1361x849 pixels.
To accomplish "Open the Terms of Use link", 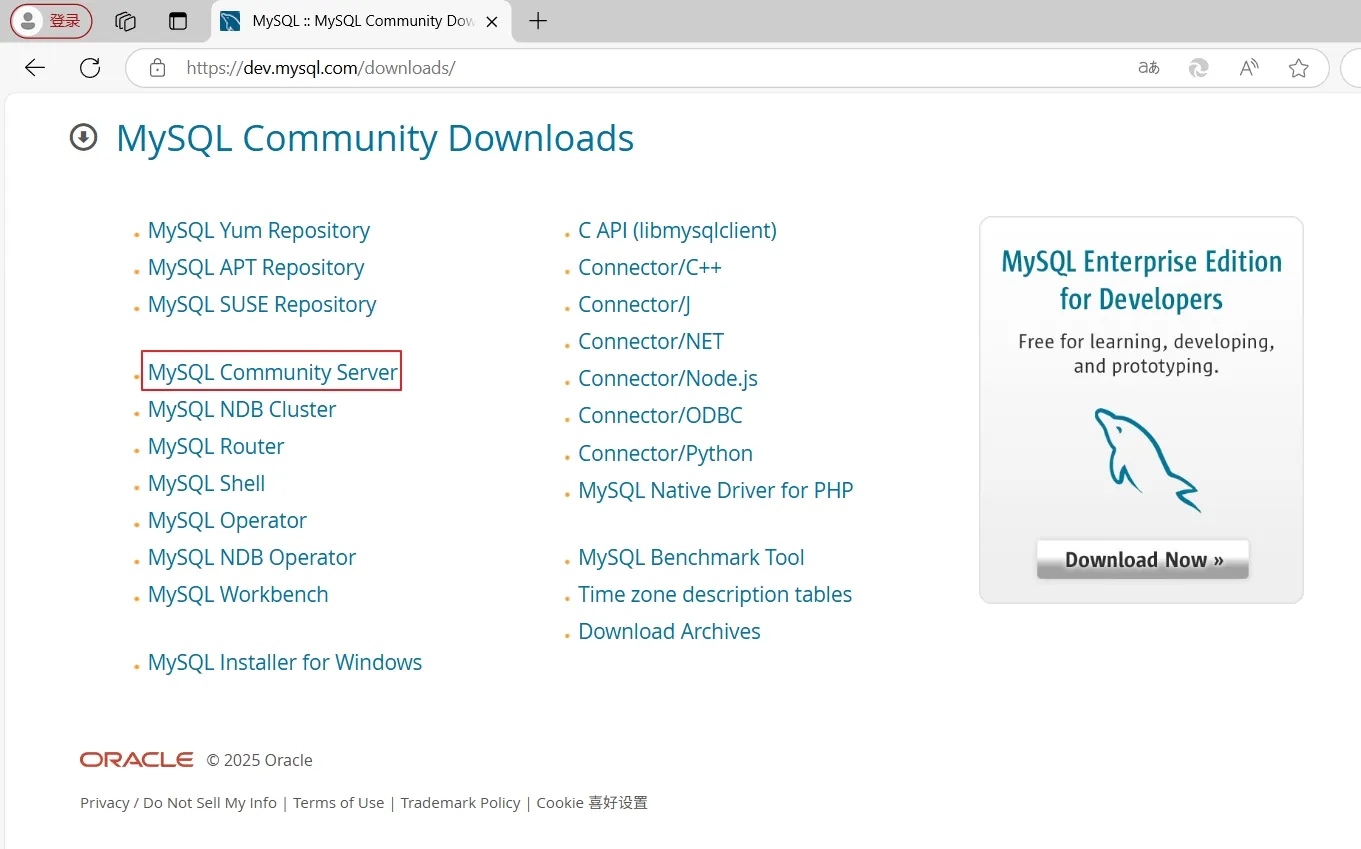I will (338, 803).
